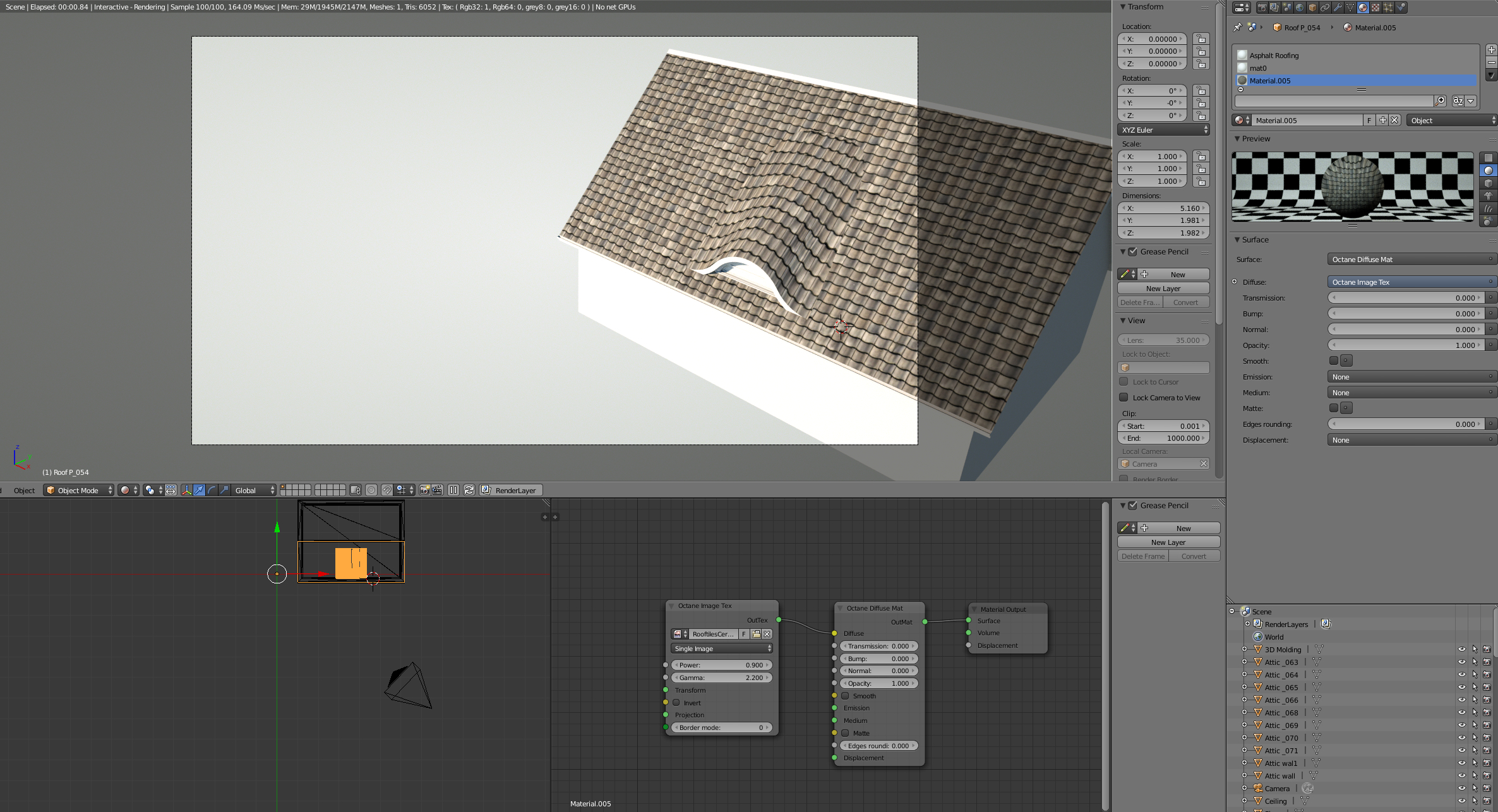This screenshot has width=1498, height=812.
Task: Hide Attic _063 with its eye icon
Action: 1461,662
